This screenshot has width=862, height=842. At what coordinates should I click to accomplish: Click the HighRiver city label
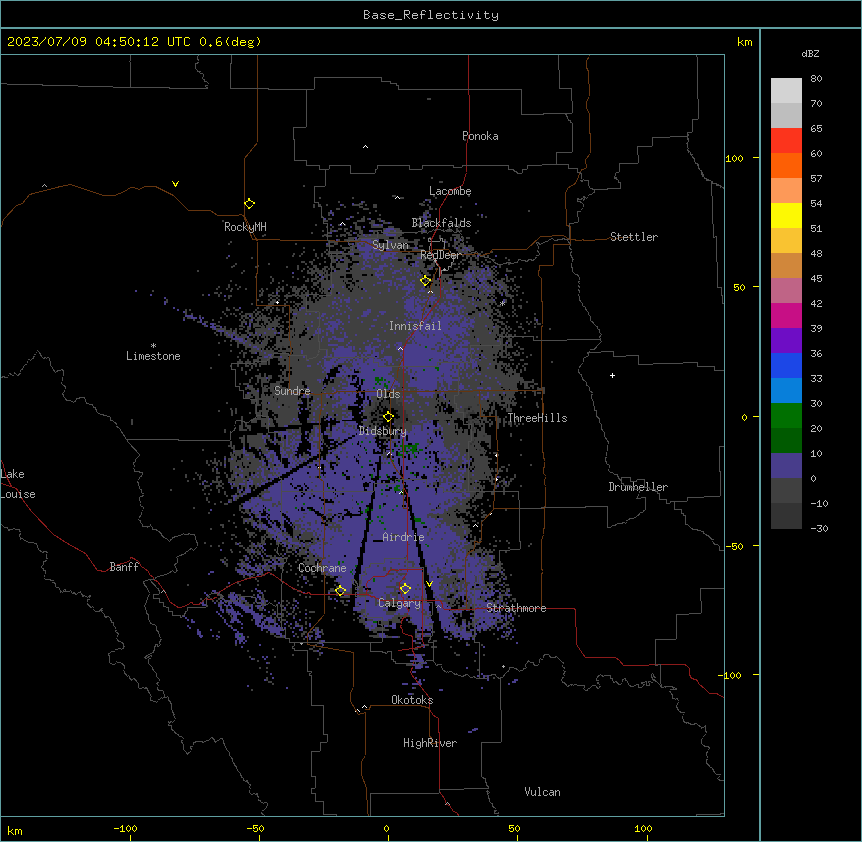430,743
